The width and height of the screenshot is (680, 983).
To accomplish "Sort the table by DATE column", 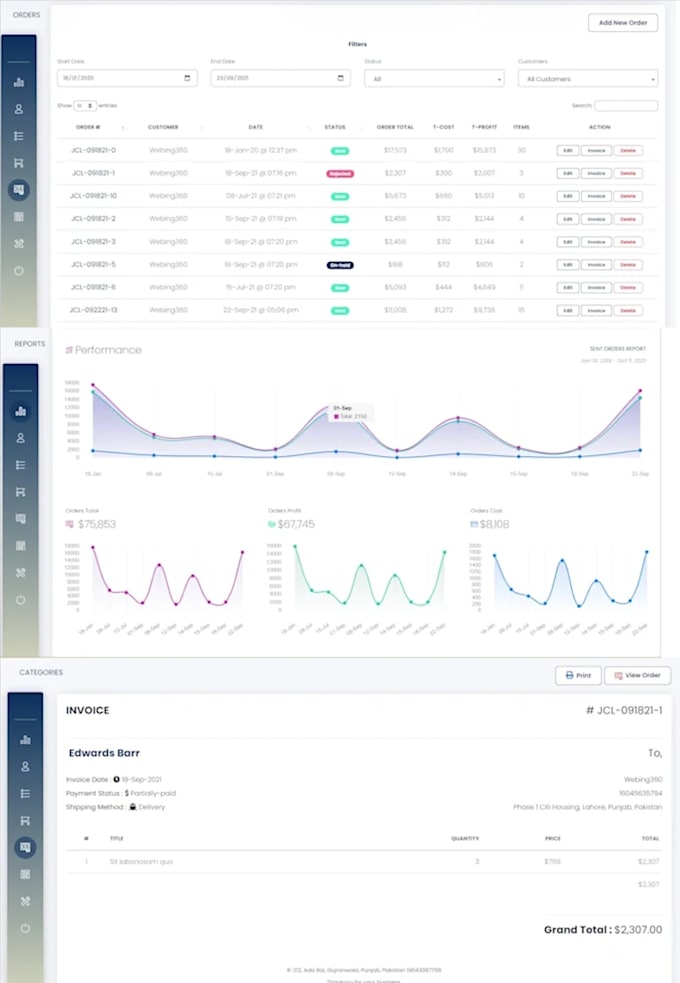I will click(x=256, y=127).
